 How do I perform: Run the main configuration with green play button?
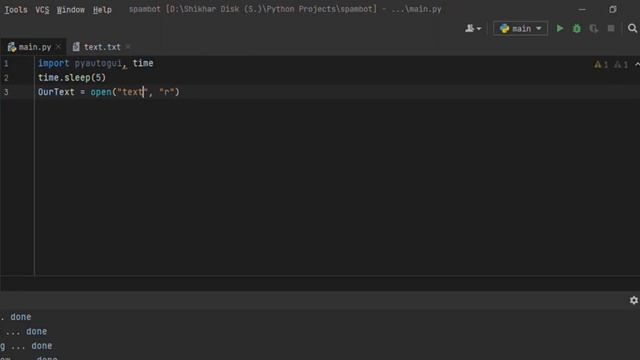[x=560, y=29]
